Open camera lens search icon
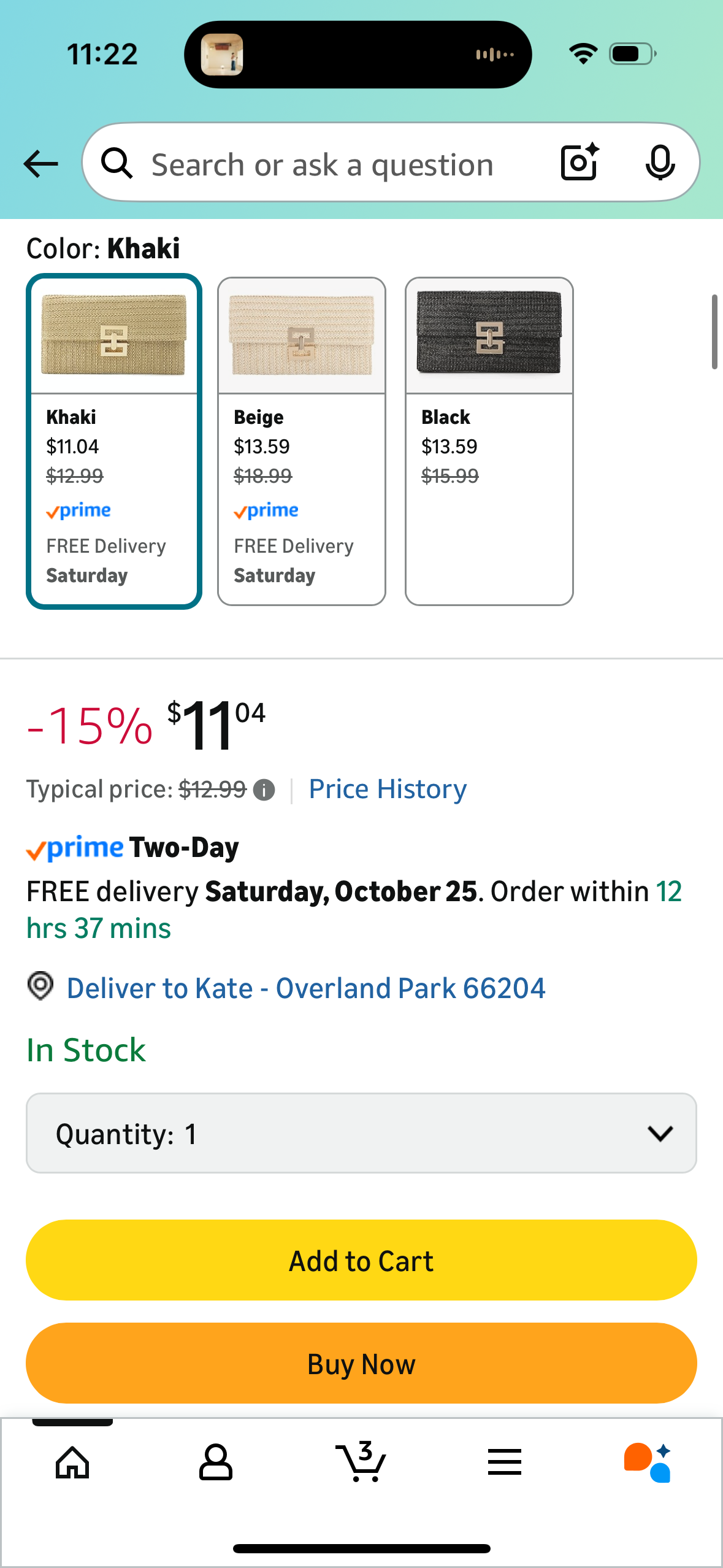The height and width of the screenshot is (1568, 723). [x=580, y=163]
